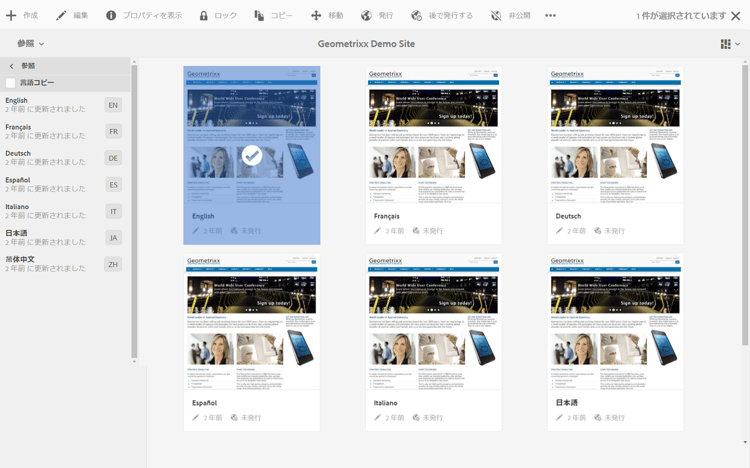
Task: Click the プロパティを表示 button label
Action: tap(152, 15)
